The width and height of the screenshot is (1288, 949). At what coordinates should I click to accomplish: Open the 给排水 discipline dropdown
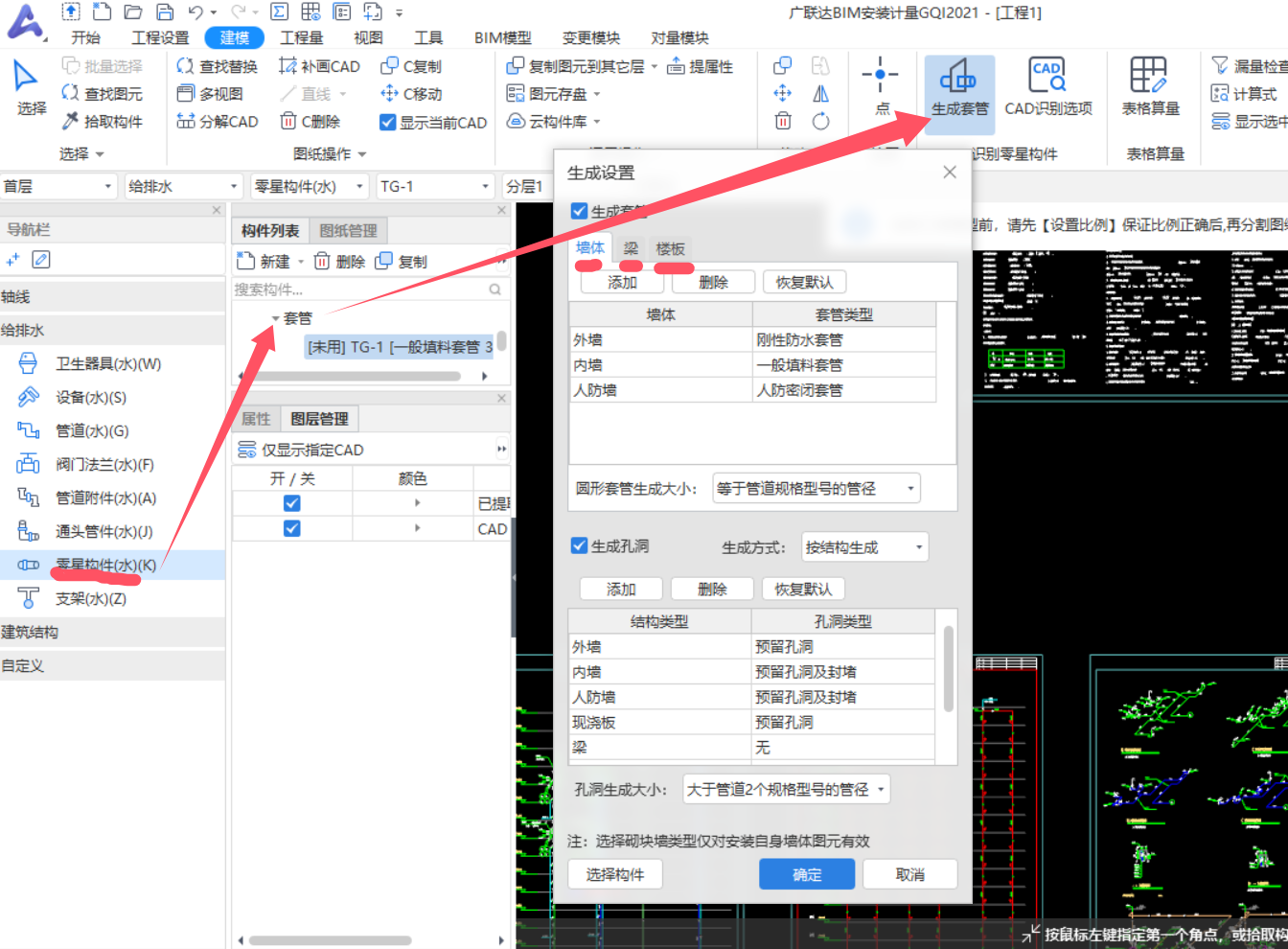[x=183, y=187]
